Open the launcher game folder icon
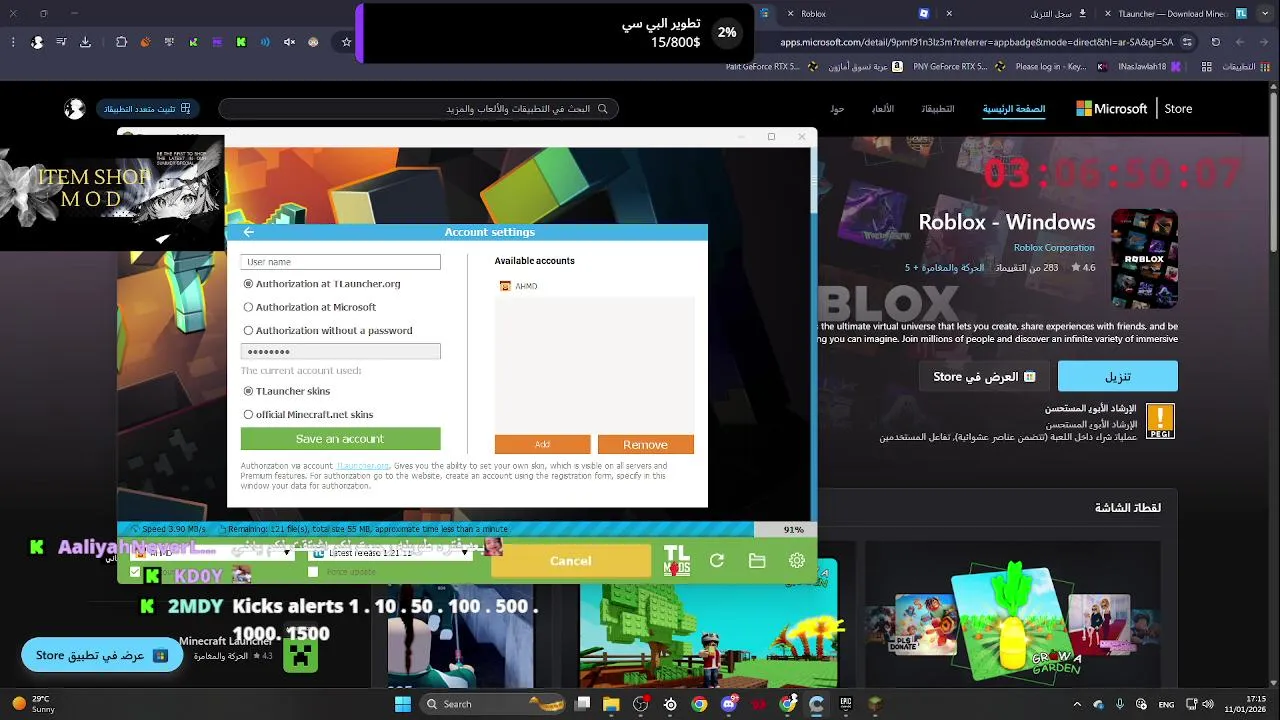The image size is (1280, 720). (x=757, y=561)
